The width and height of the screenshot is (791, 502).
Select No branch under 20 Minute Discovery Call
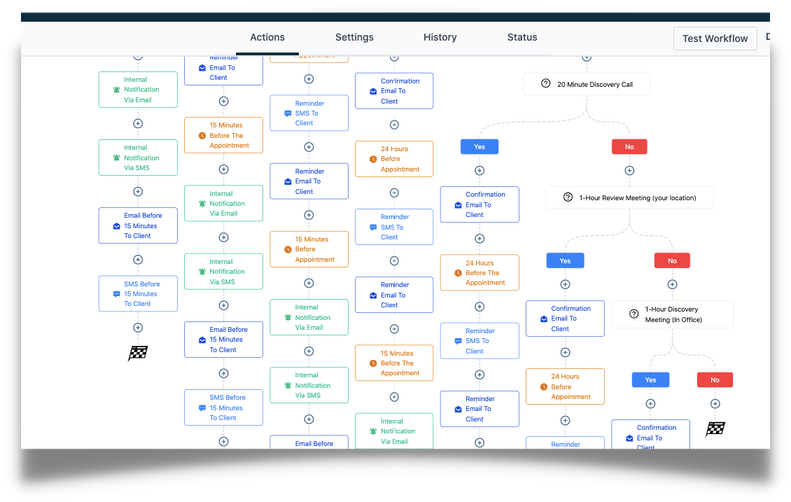tap(629, 146)
